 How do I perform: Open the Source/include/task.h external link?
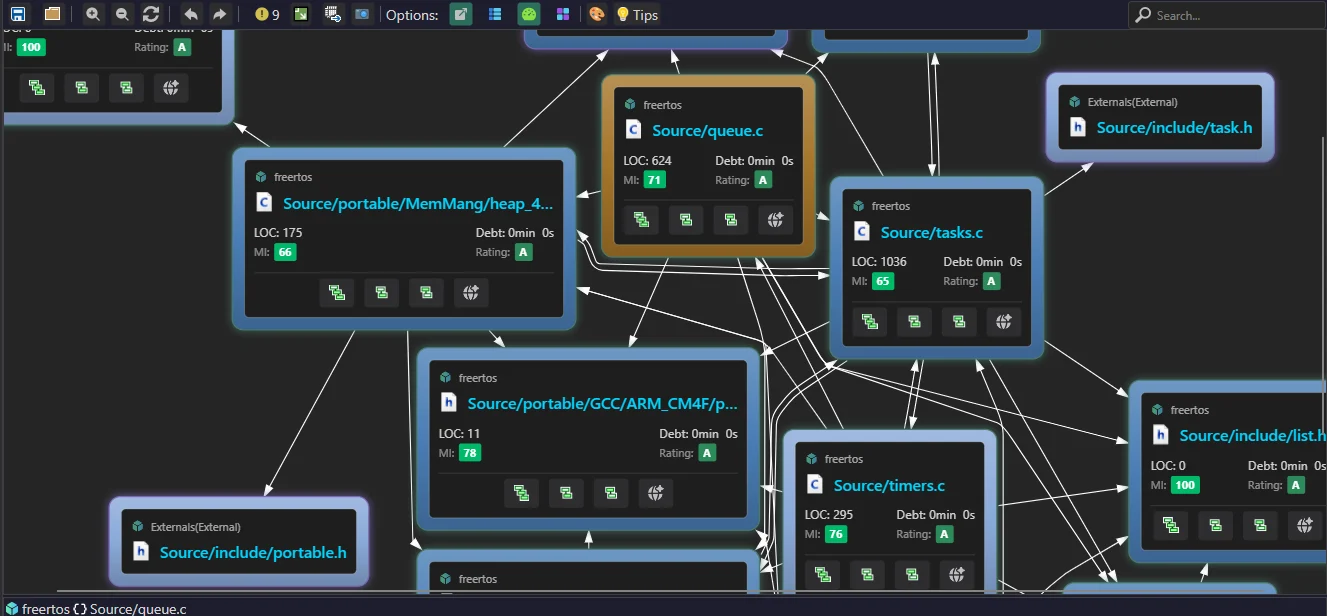[x=1174, y=128]
